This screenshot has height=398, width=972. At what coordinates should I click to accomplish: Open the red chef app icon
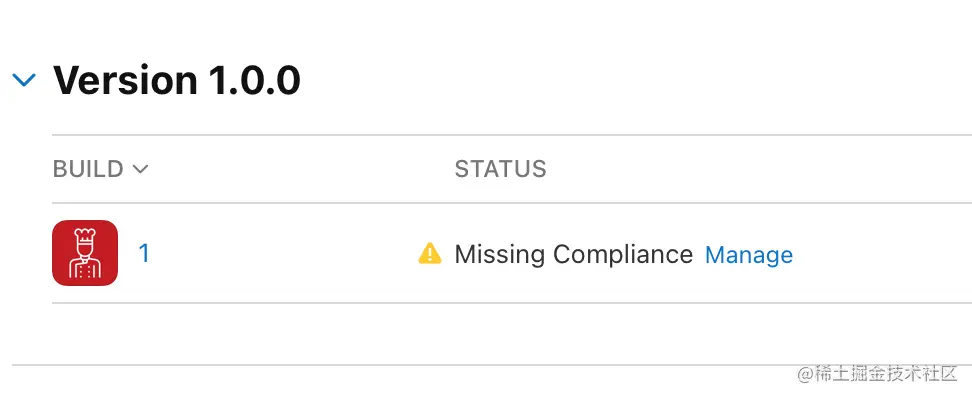pyautogui.click(x=85, y=253)
